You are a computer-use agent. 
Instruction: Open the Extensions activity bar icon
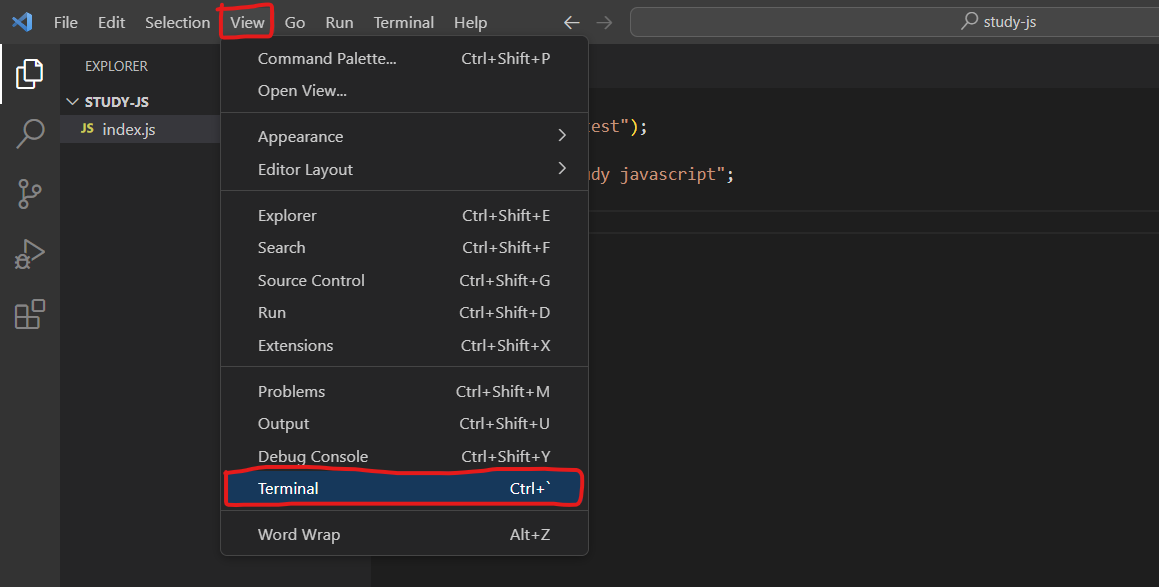pyautogui.click(x=30, y=314)
